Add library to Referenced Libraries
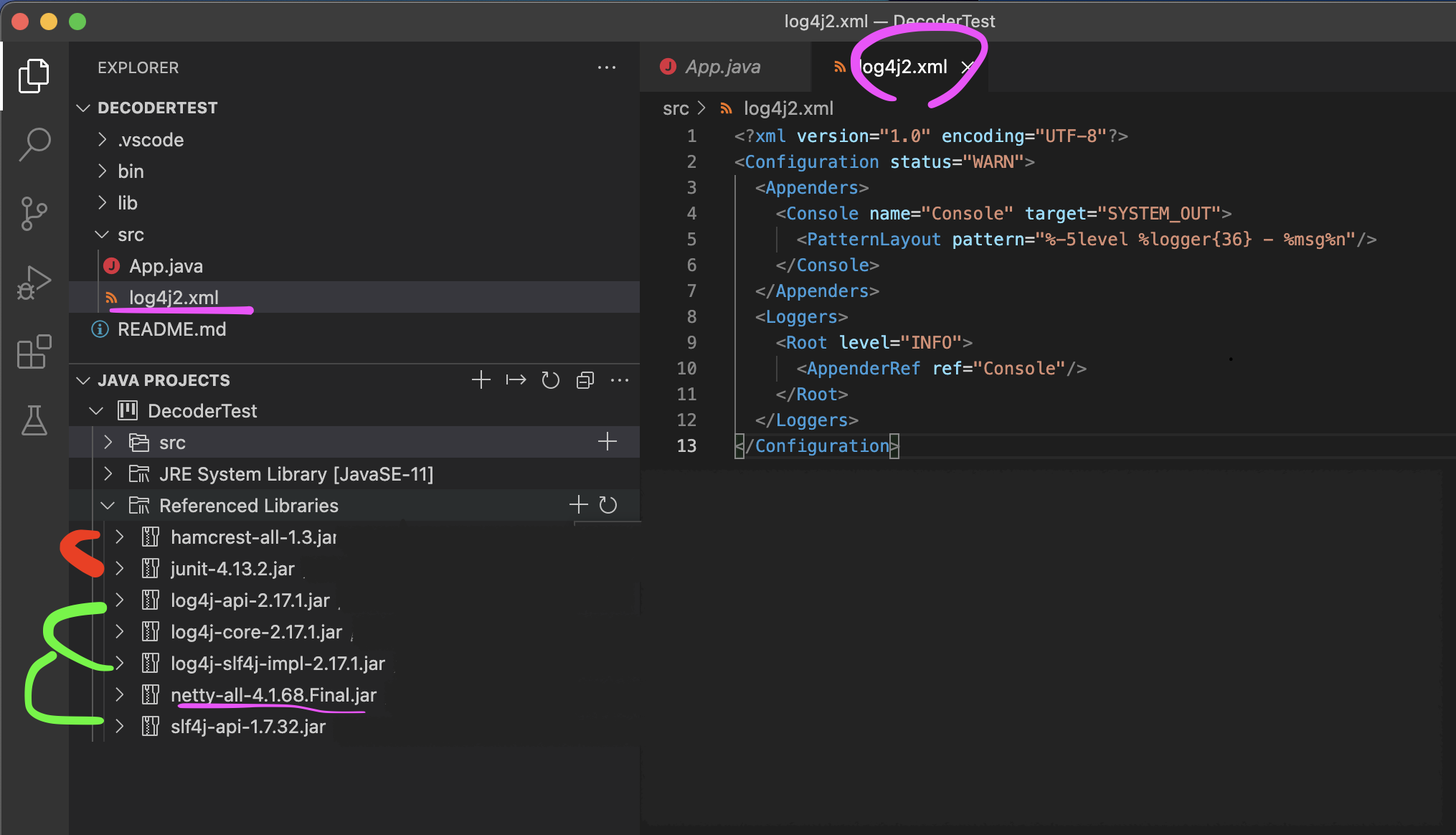 (x=578, y=505)
